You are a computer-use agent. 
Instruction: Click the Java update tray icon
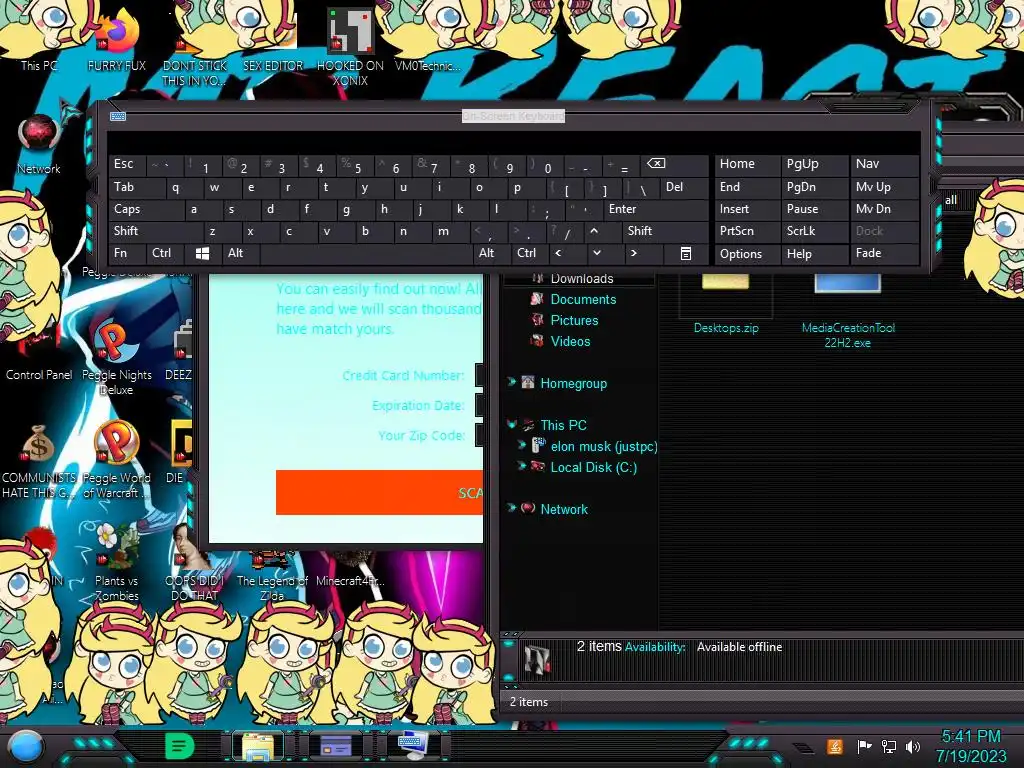835,746
